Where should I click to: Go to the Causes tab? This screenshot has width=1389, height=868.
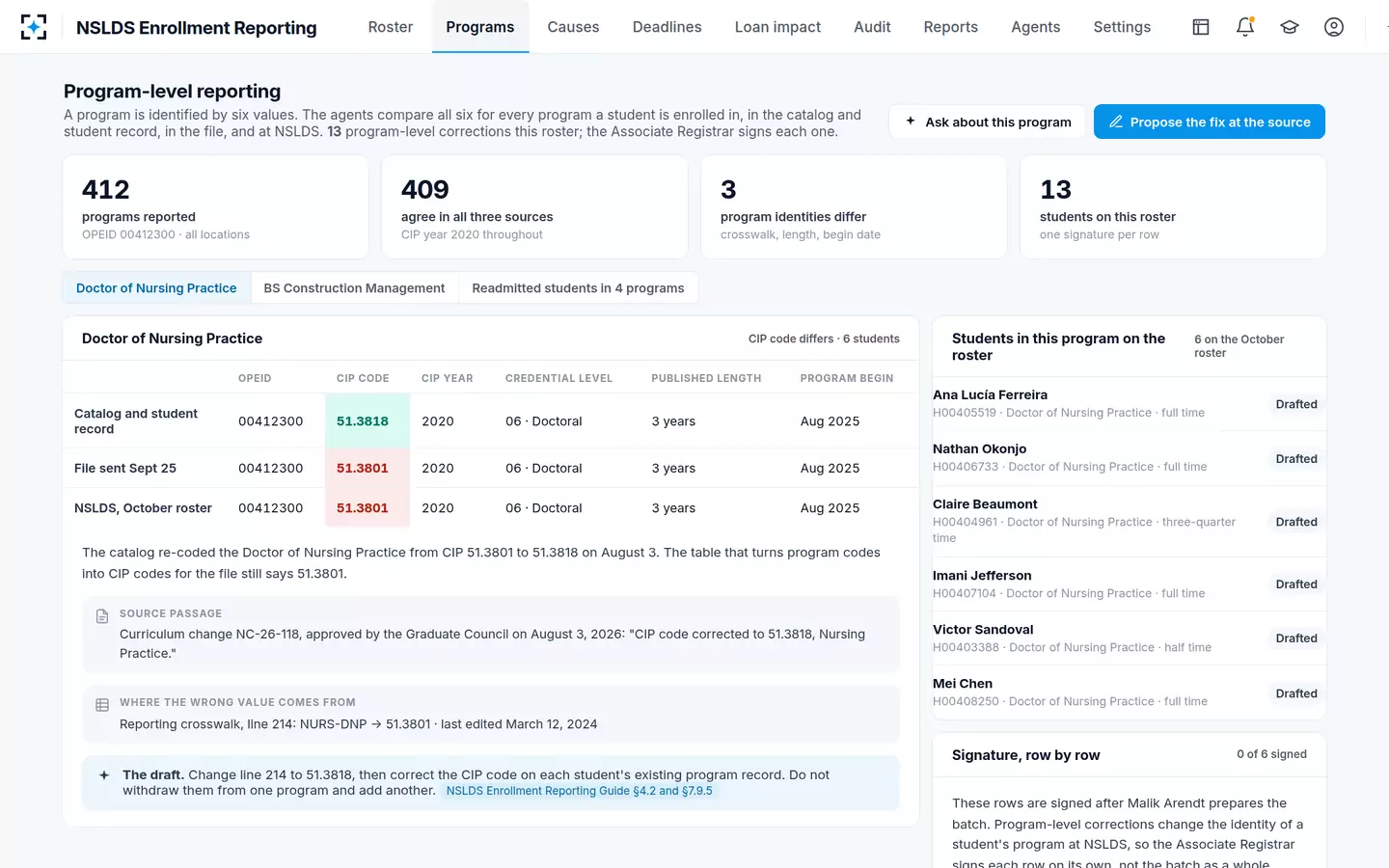tap(573, 27)
